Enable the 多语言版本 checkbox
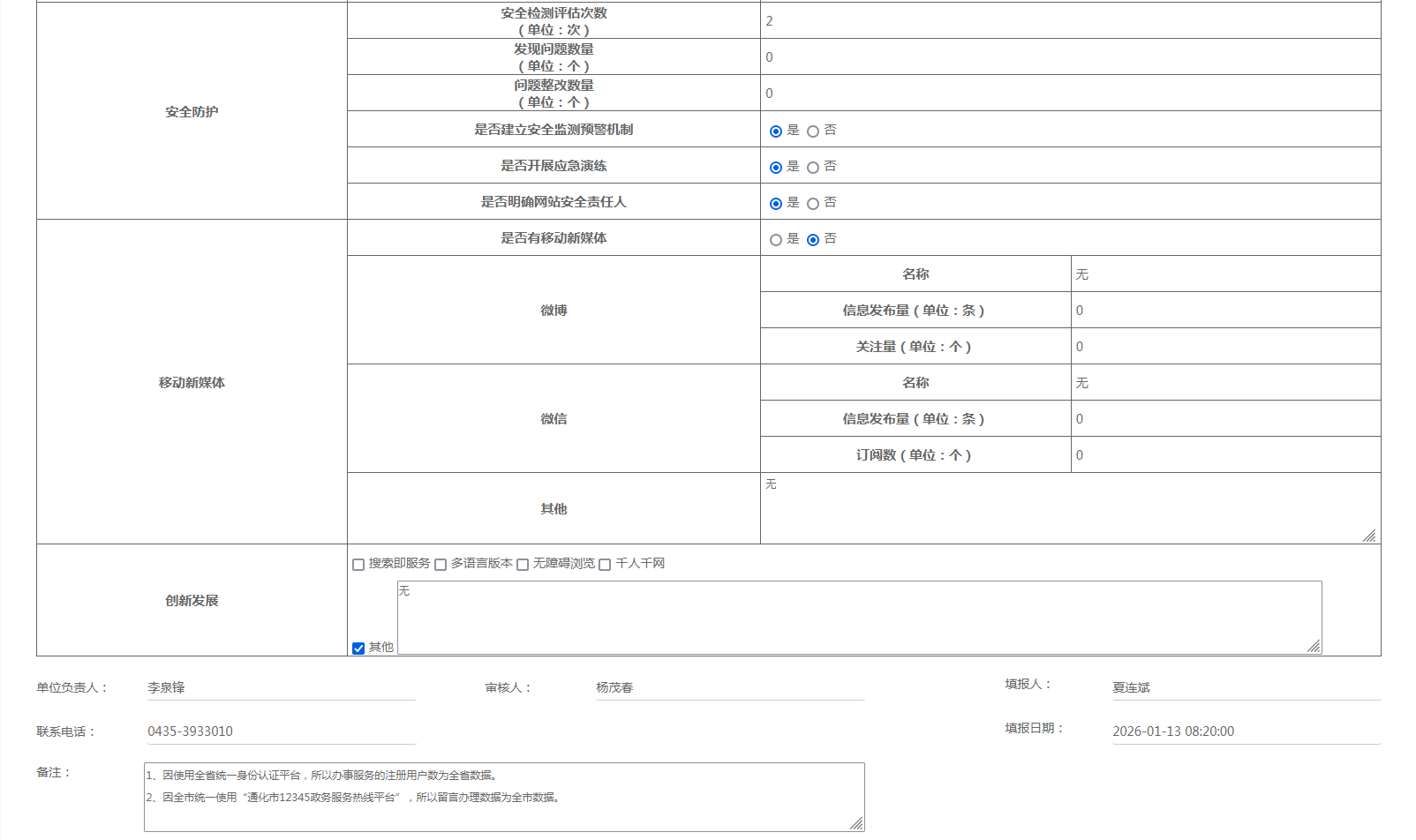 (441, 565)
